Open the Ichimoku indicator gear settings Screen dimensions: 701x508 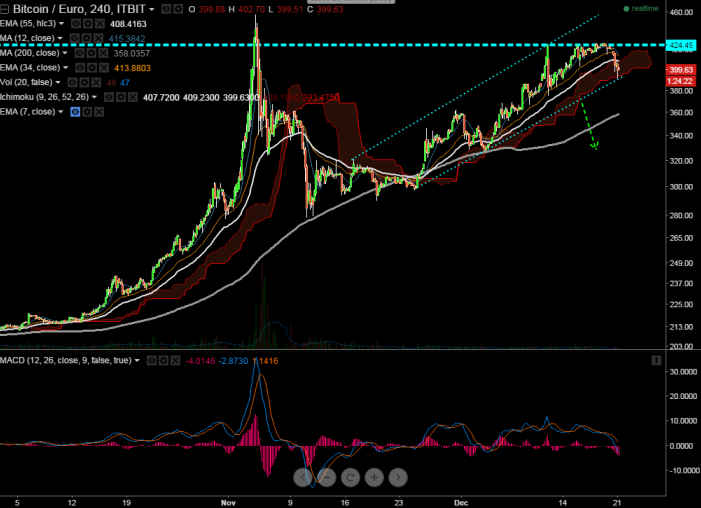point(121,97)
